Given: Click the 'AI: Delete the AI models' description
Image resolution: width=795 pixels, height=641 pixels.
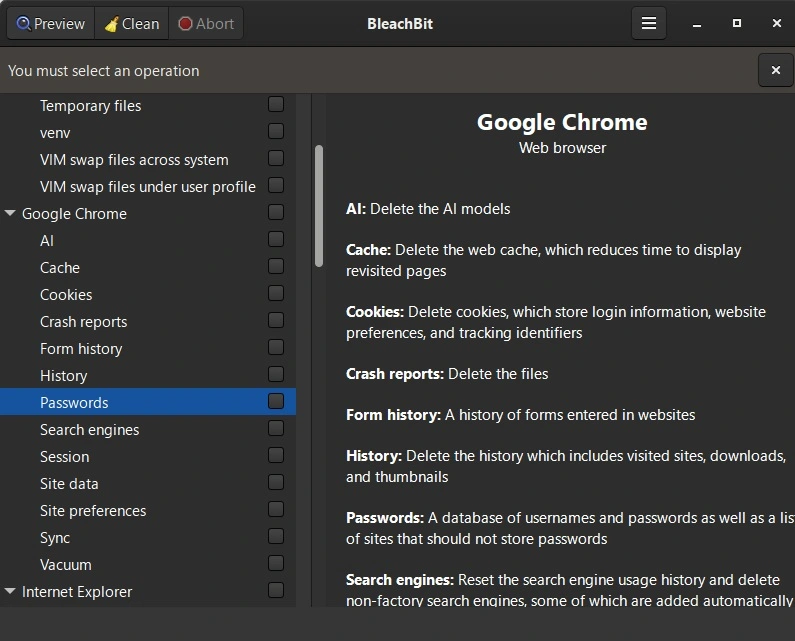Looking at the screenshot, I should (x=428, y=209).
